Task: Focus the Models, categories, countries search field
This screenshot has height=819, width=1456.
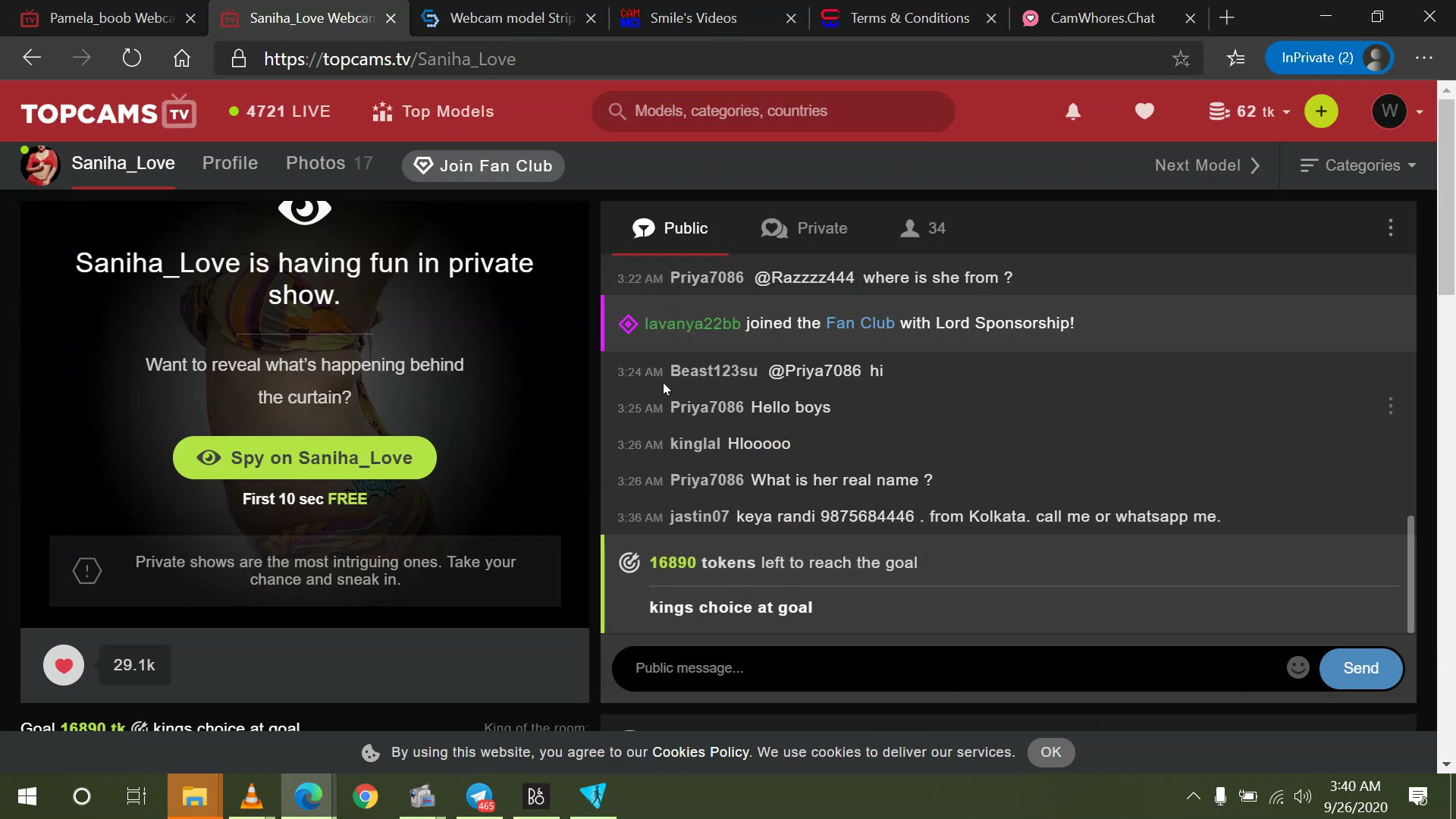Action: tap(773, 111)
